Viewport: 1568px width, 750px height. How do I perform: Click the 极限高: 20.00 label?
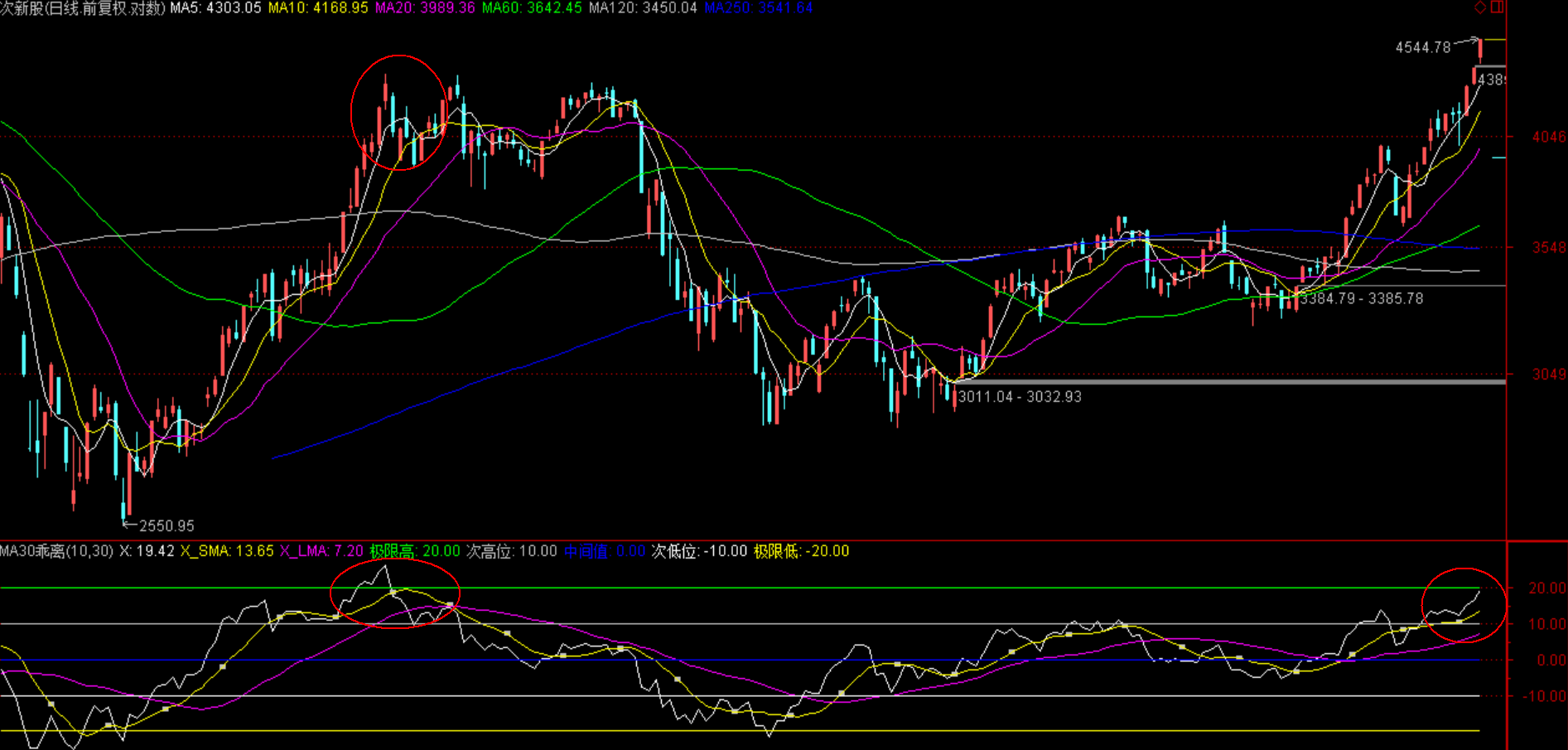coord(415,551)
